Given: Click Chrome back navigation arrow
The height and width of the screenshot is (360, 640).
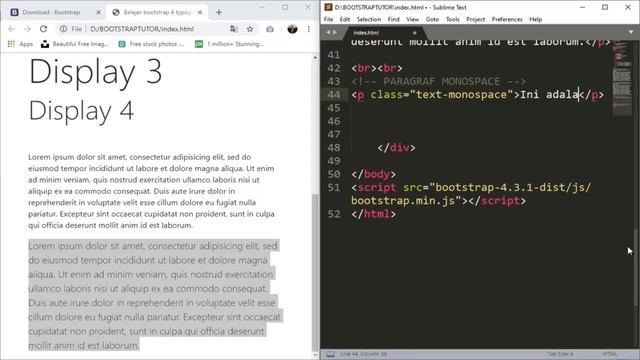Looking at the screenshot, I should point(11,29).
